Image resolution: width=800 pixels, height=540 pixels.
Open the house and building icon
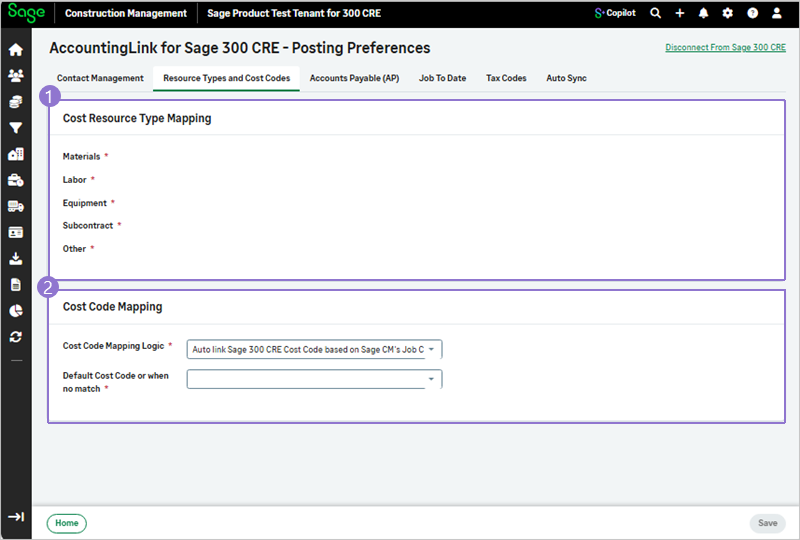pyautogui.click(x=16, y=154)
